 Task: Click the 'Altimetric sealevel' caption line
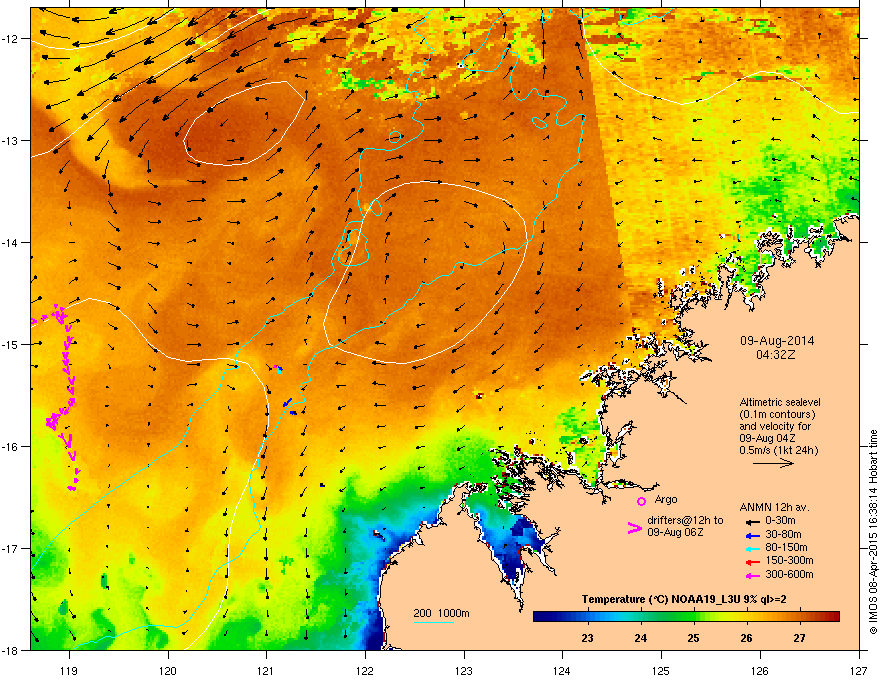click(x=780, y=402)
